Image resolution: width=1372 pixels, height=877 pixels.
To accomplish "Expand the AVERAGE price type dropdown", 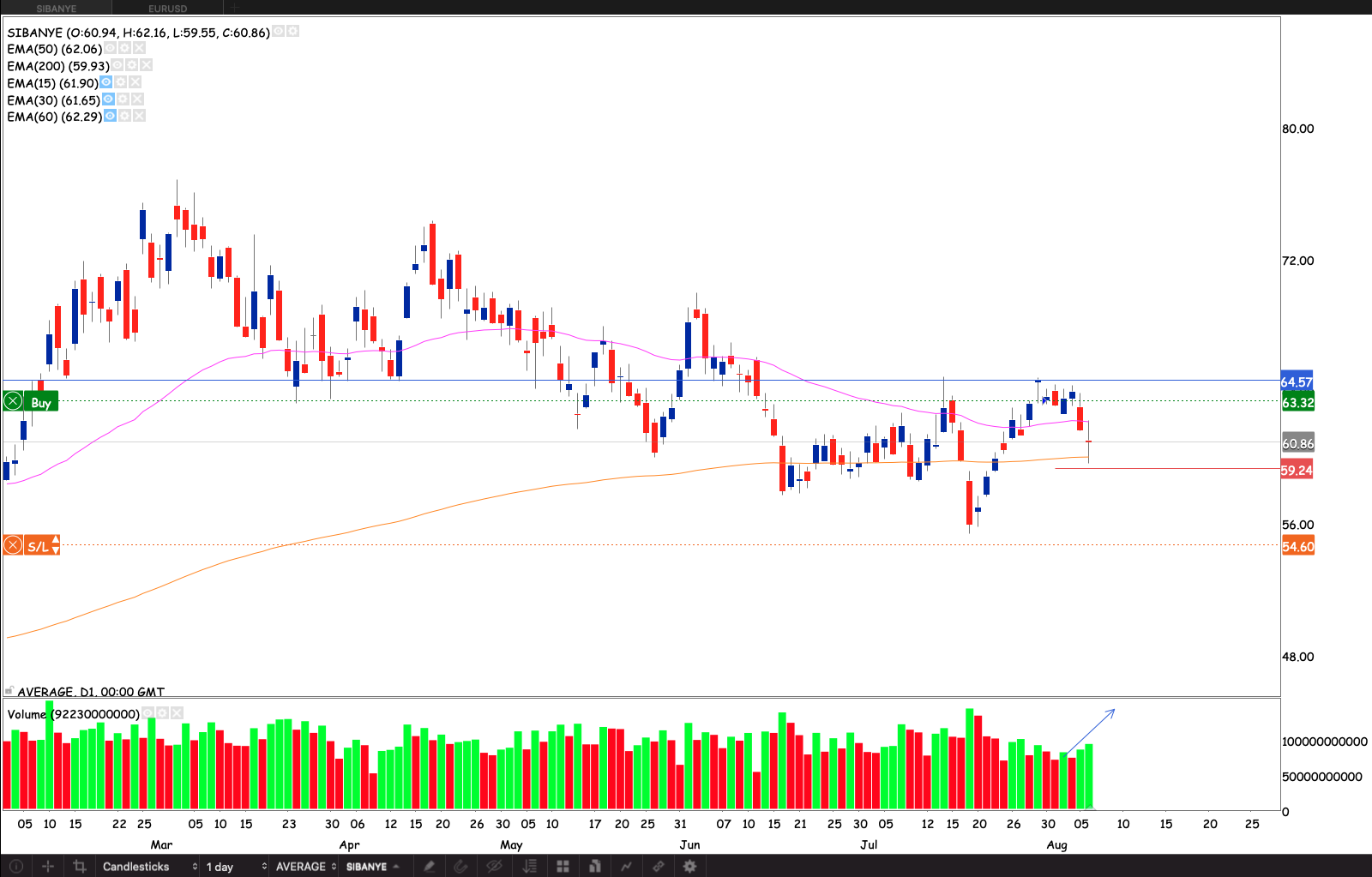I will click(x=305, y=867).
